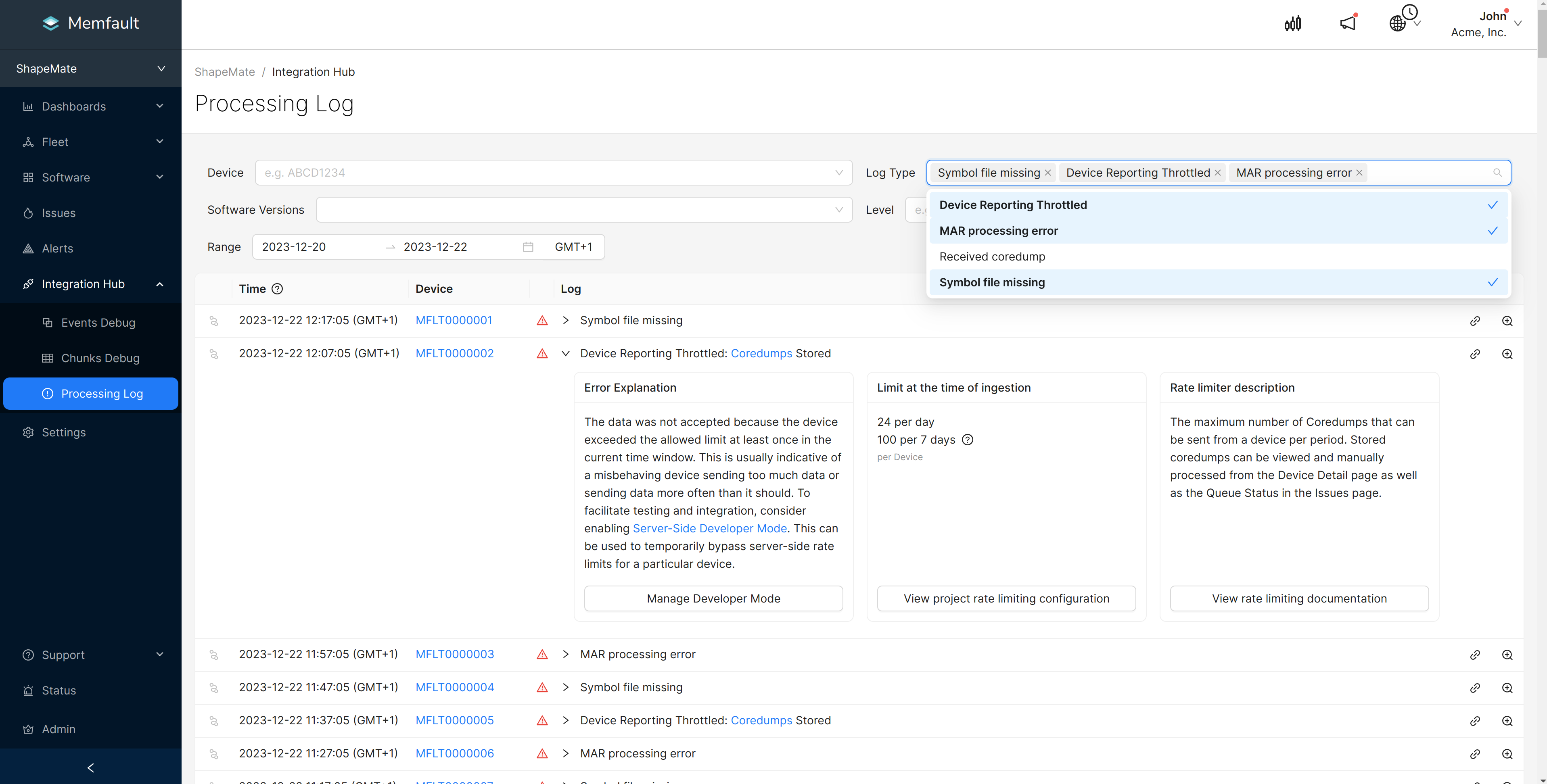Navigate to Issues in the sidebar

(x=58, y=213)
